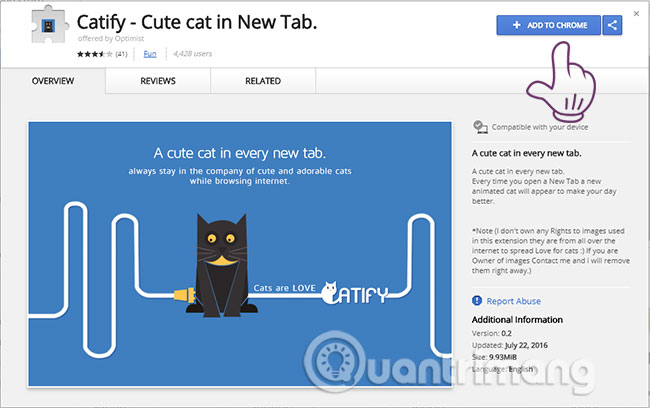The width and height of the screenshot is (650, 408).
Task: Click 'Compatible with your device' text
Action: tap(540, 127)
